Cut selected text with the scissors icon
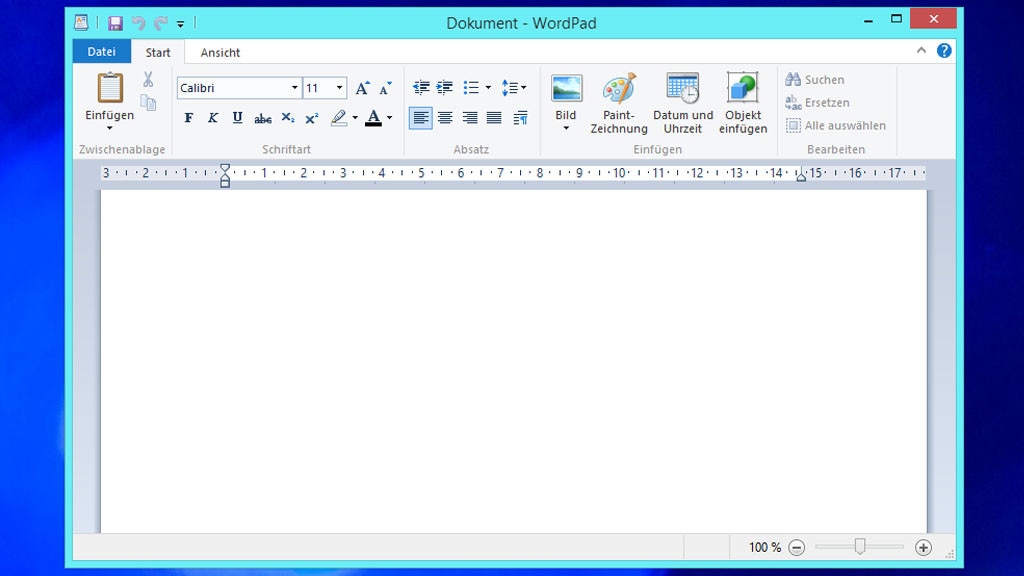The image size is (1024, 576). tap(146, 81)
